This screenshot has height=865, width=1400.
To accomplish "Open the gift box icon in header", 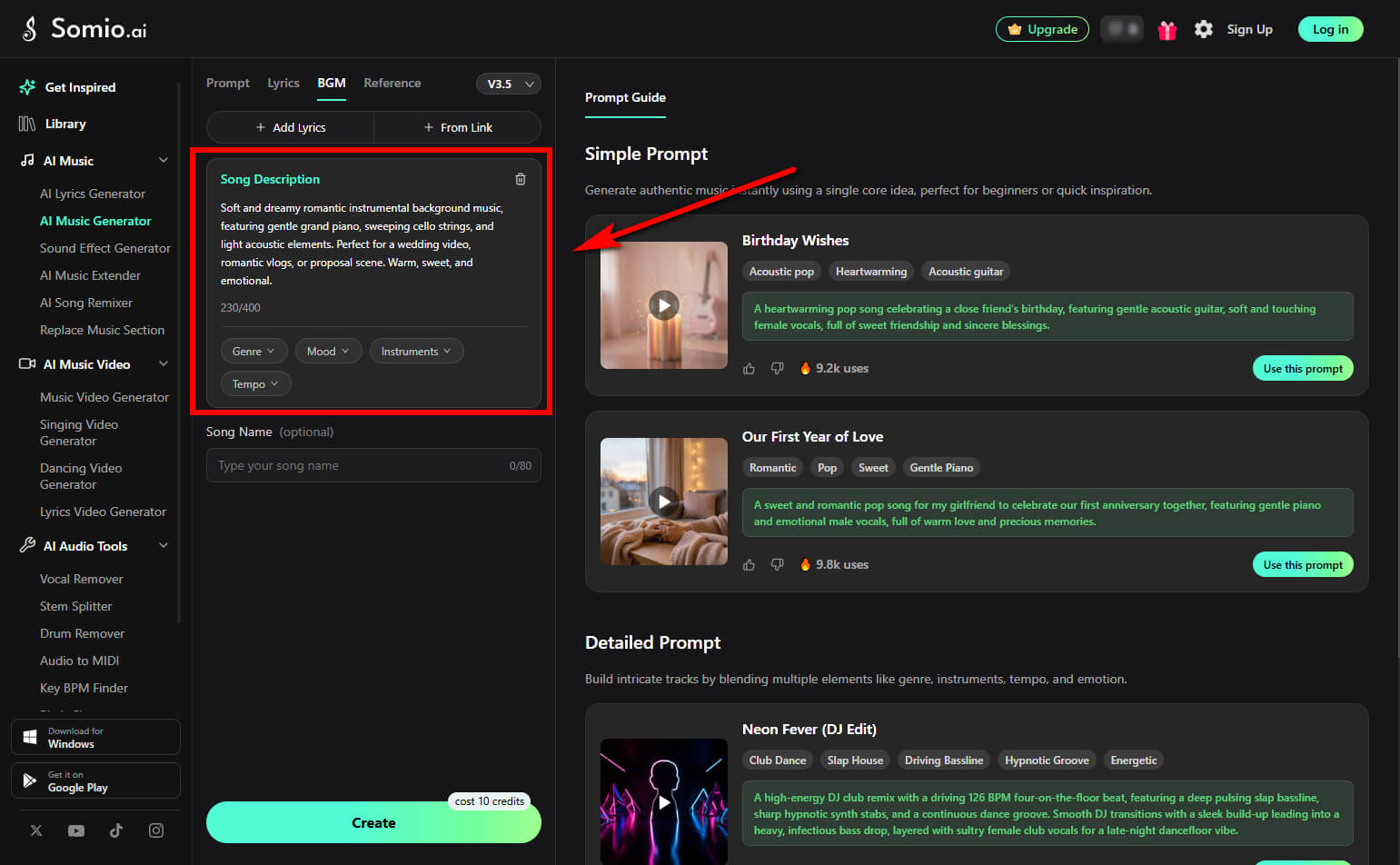I will [x=1167, y=30].
